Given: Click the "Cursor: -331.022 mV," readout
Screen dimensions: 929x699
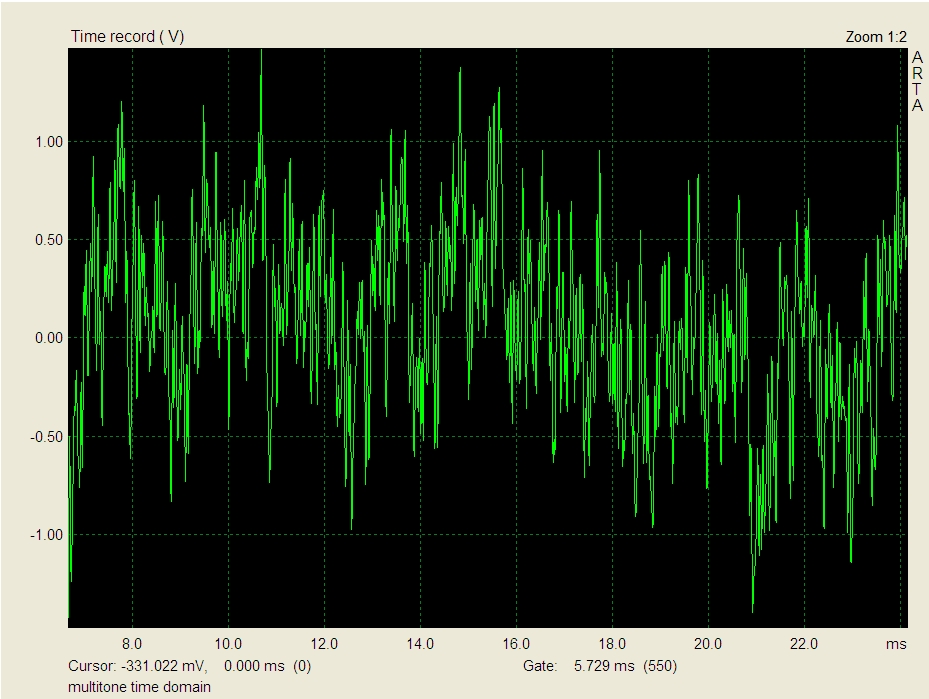Looking at the screenshot, I should pos(138,666).
